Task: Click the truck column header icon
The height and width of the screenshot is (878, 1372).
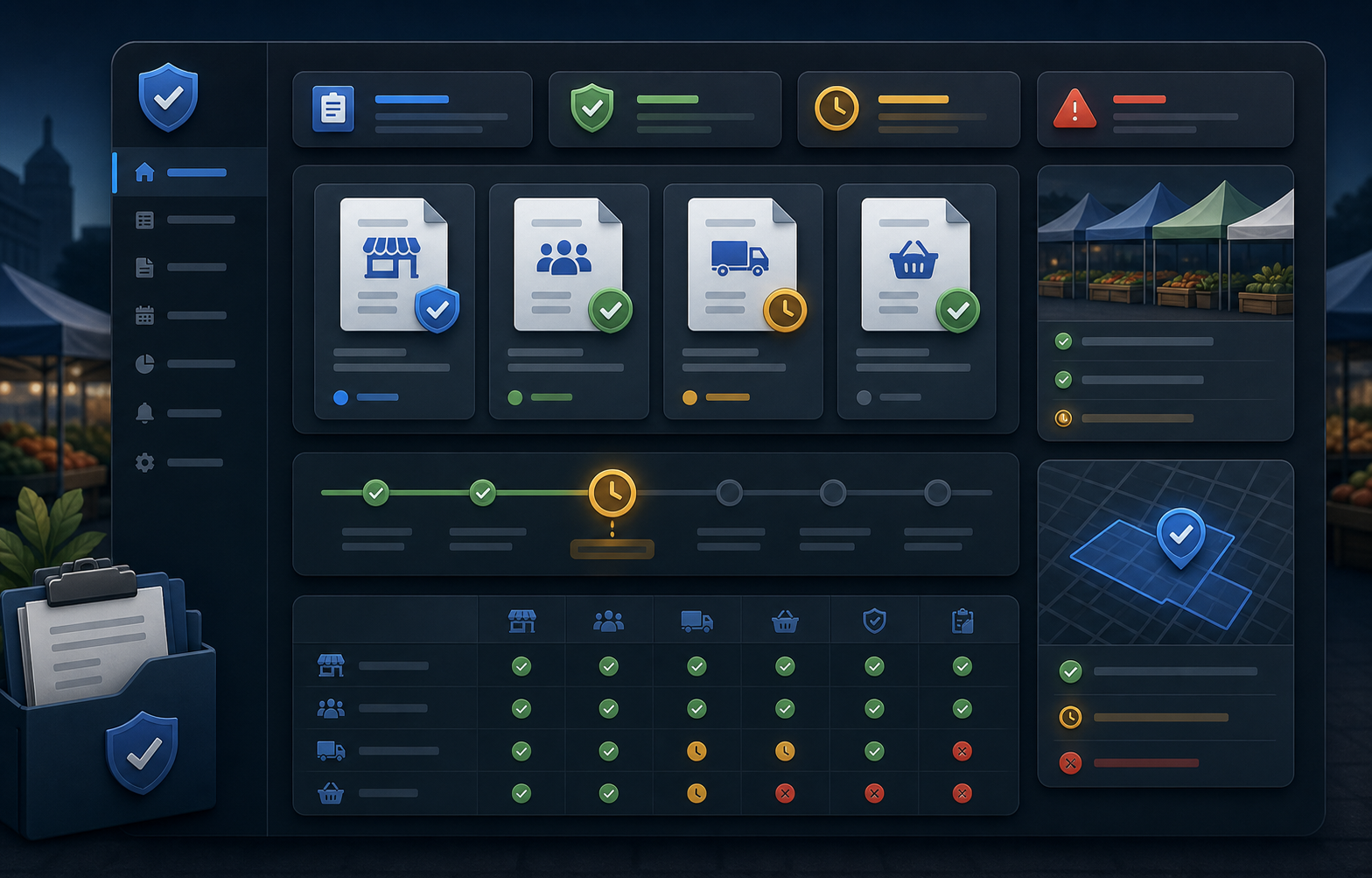Action: click(696, 622)
